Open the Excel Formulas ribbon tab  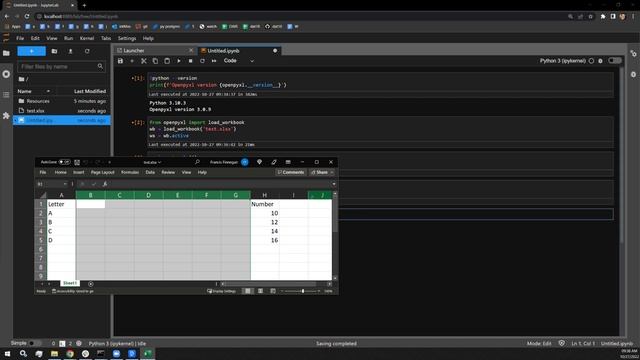(x=130, y=172)
